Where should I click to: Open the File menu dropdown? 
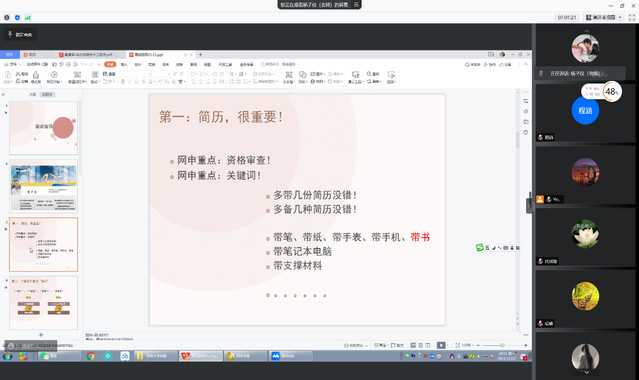point(12,64)
